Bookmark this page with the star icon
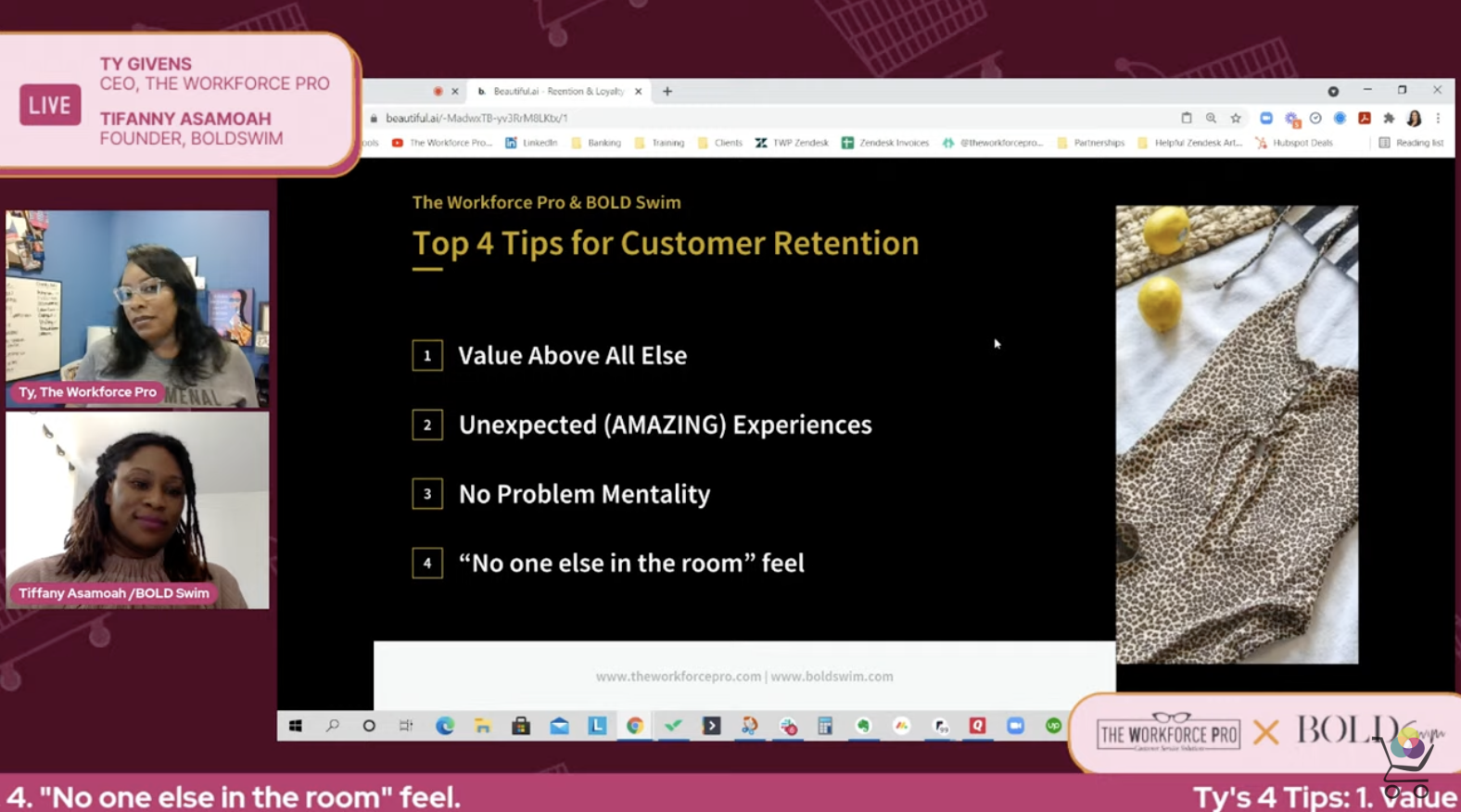Screen dimensions: 1461x812 (x=1236, y=119)
